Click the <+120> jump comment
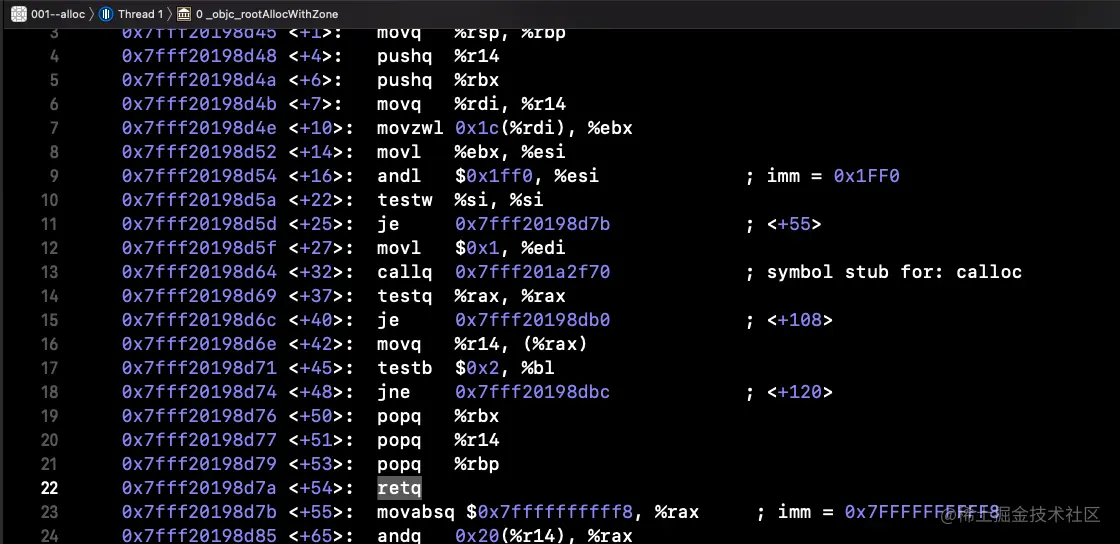 (789, 392)
